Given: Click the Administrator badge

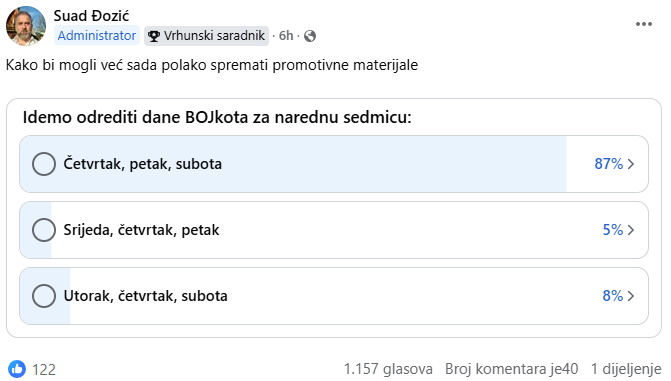Looking at the screenshot, I should tap(97, 36).
